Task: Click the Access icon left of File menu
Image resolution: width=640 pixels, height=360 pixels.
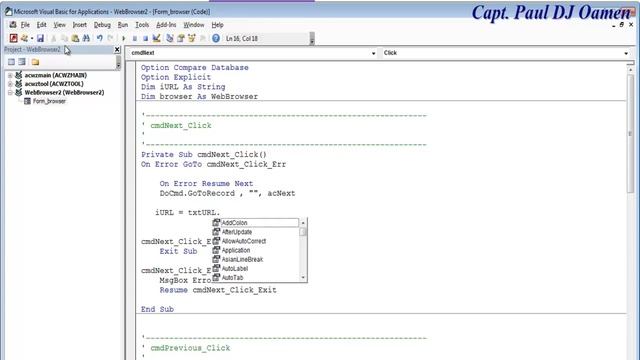Action: pyautogui.click(x=13, y=25)
